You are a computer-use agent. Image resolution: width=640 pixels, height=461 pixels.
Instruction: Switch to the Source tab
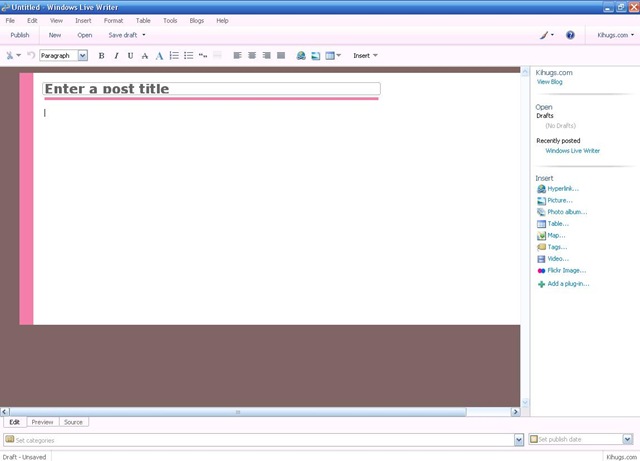pos(73,422)
